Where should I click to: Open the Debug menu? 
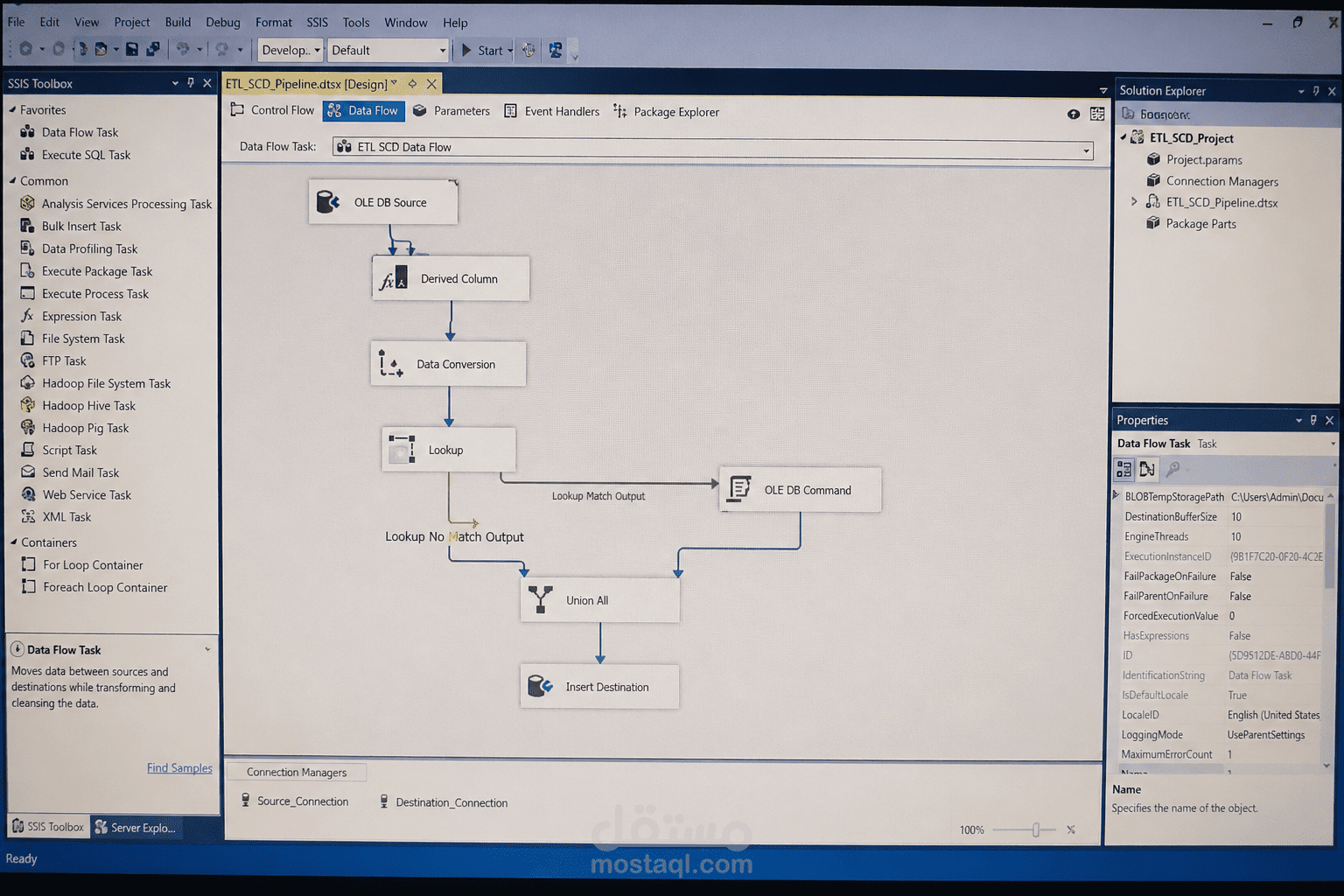click(x=223, y=22)
